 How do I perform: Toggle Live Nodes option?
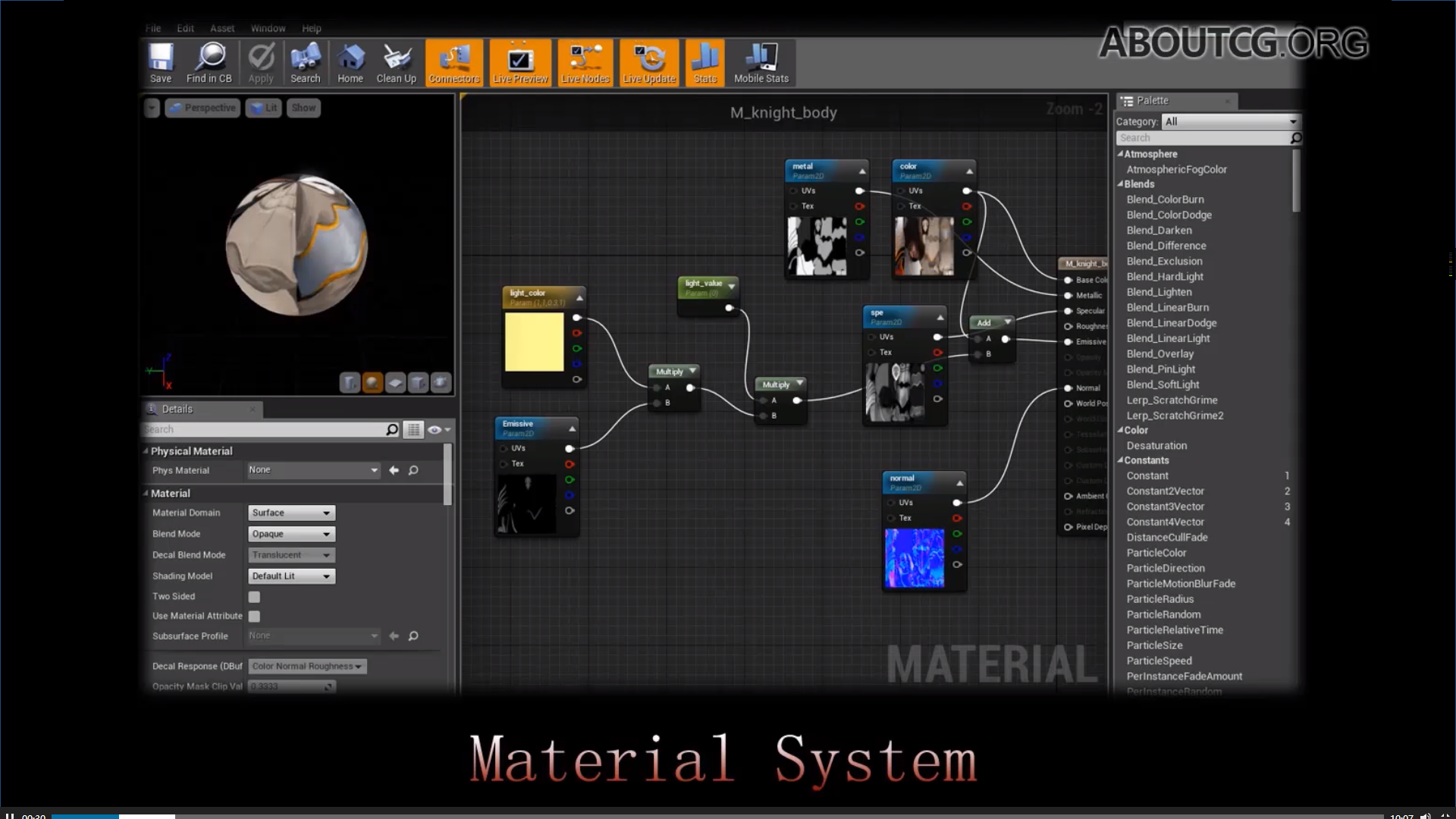(x=585, y=63)
